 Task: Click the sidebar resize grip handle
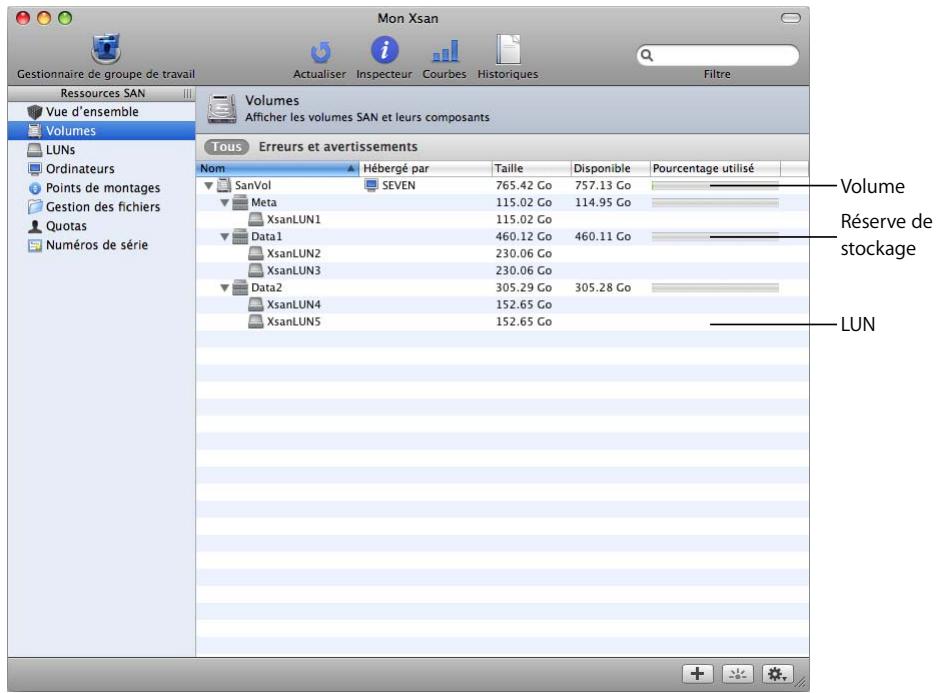coord(188,94)
